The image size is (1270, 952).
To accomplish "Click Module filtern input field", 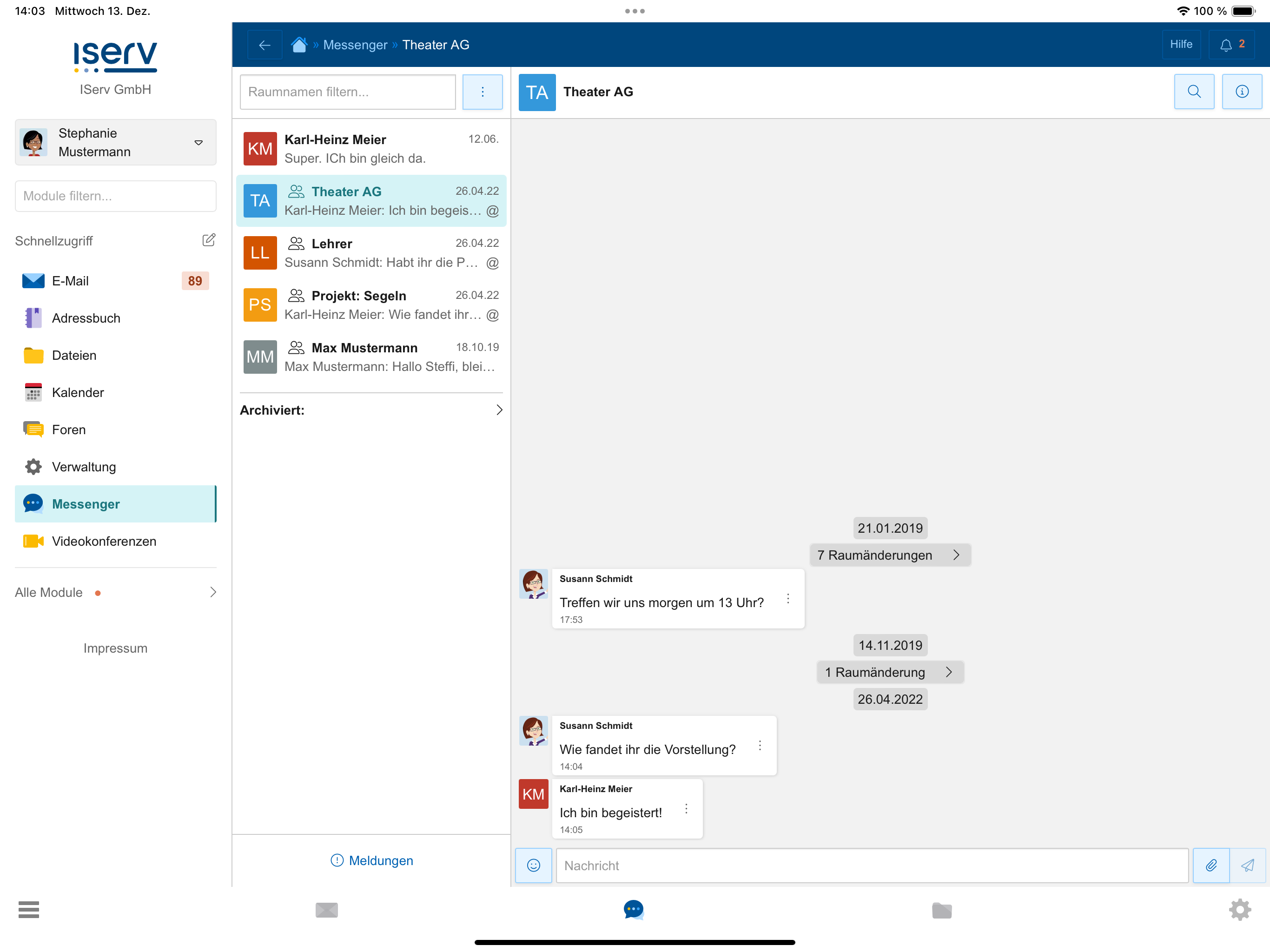I will (115, 196).
